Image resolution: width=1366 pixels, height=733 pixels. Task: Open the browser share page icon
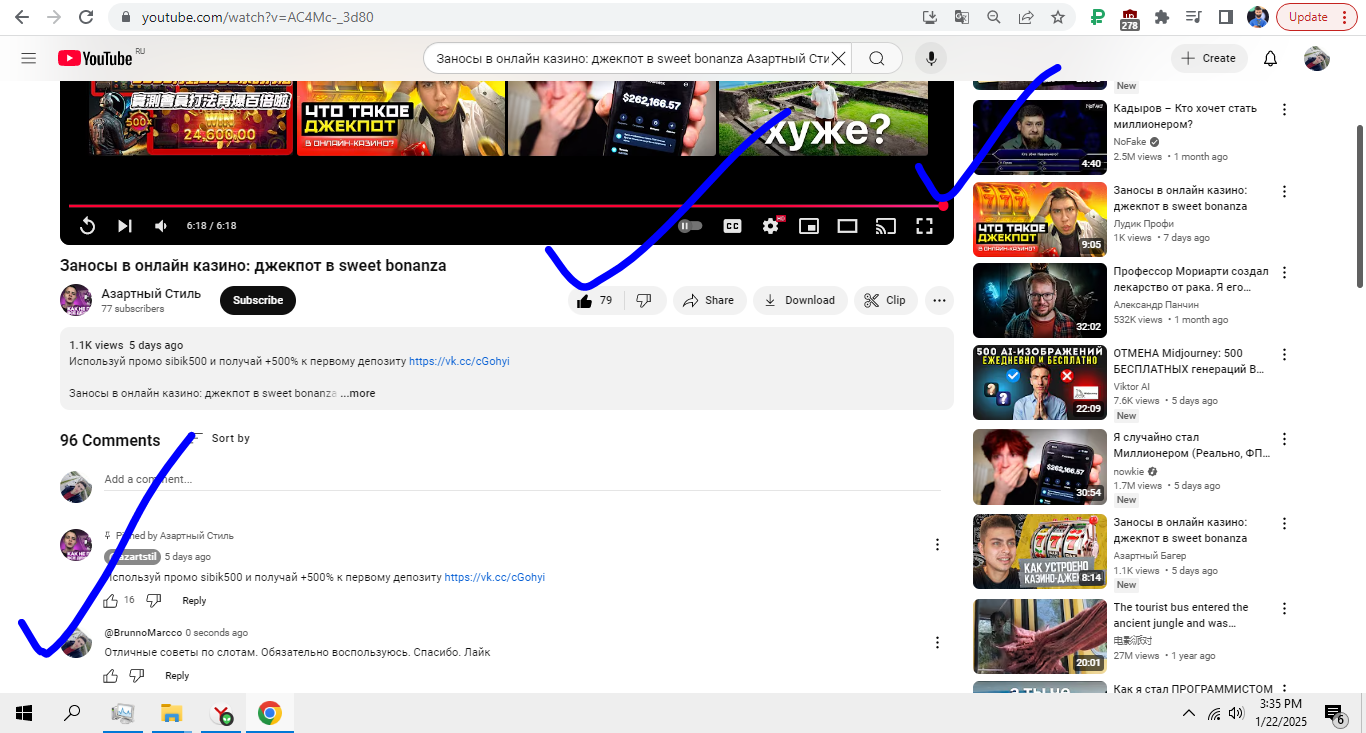1026,17
